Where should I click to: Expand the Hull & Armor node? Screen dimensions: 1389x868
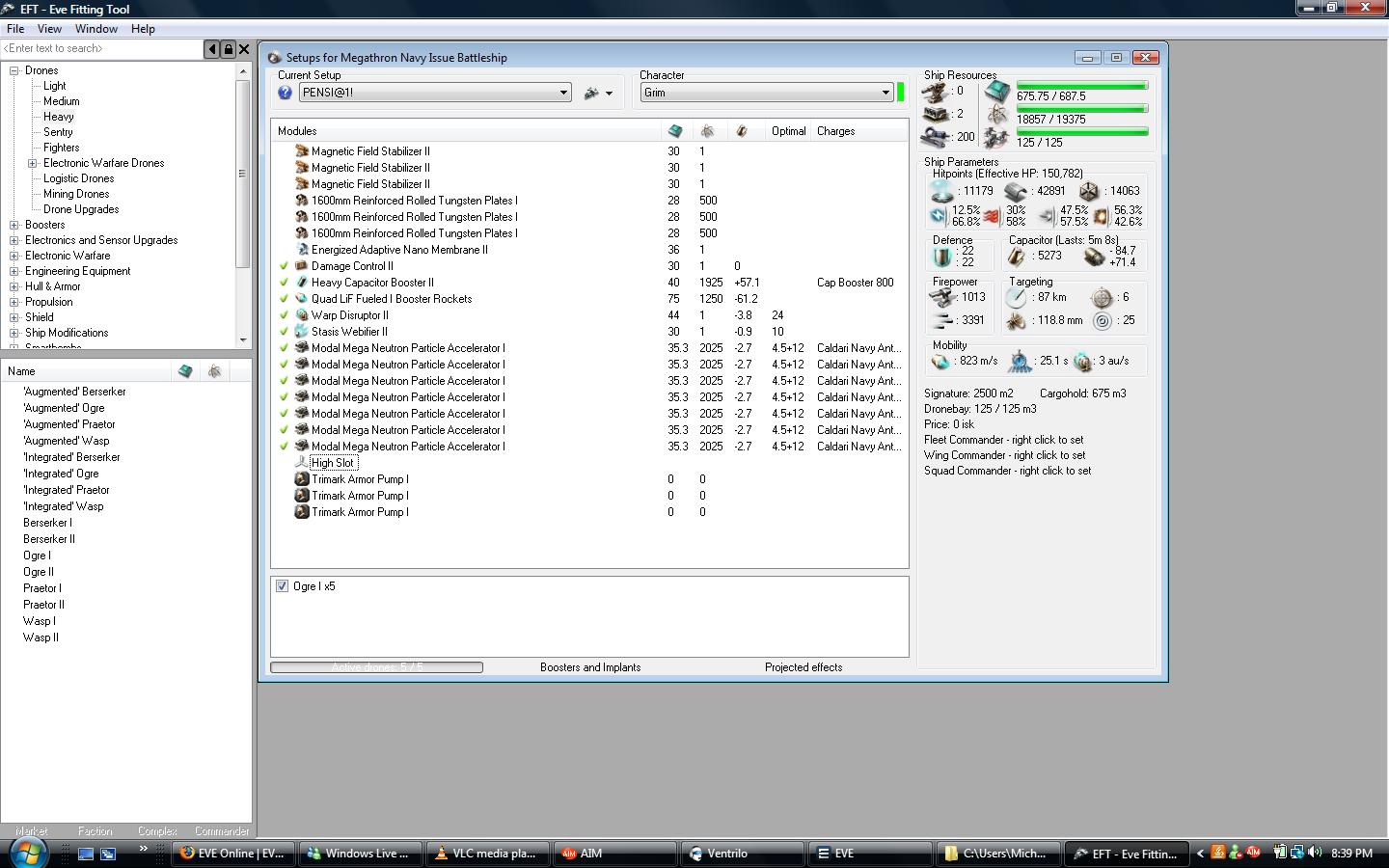[x=14, y=286]
